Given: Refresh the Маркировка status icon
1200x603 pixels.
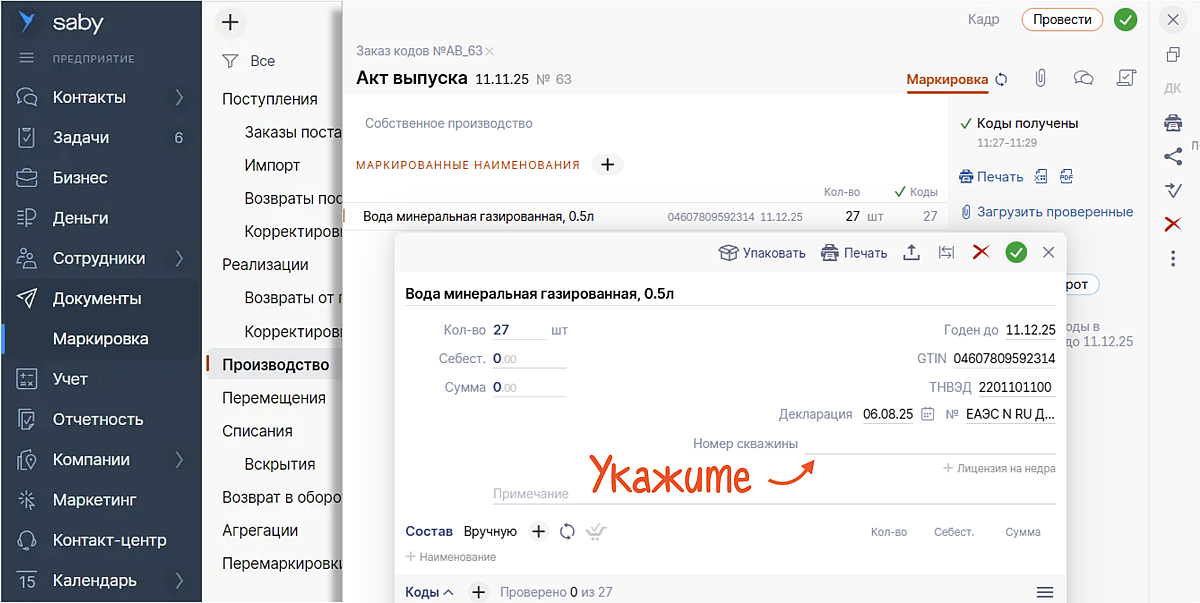Looking at the screenshot, I should click(1001, 79).
